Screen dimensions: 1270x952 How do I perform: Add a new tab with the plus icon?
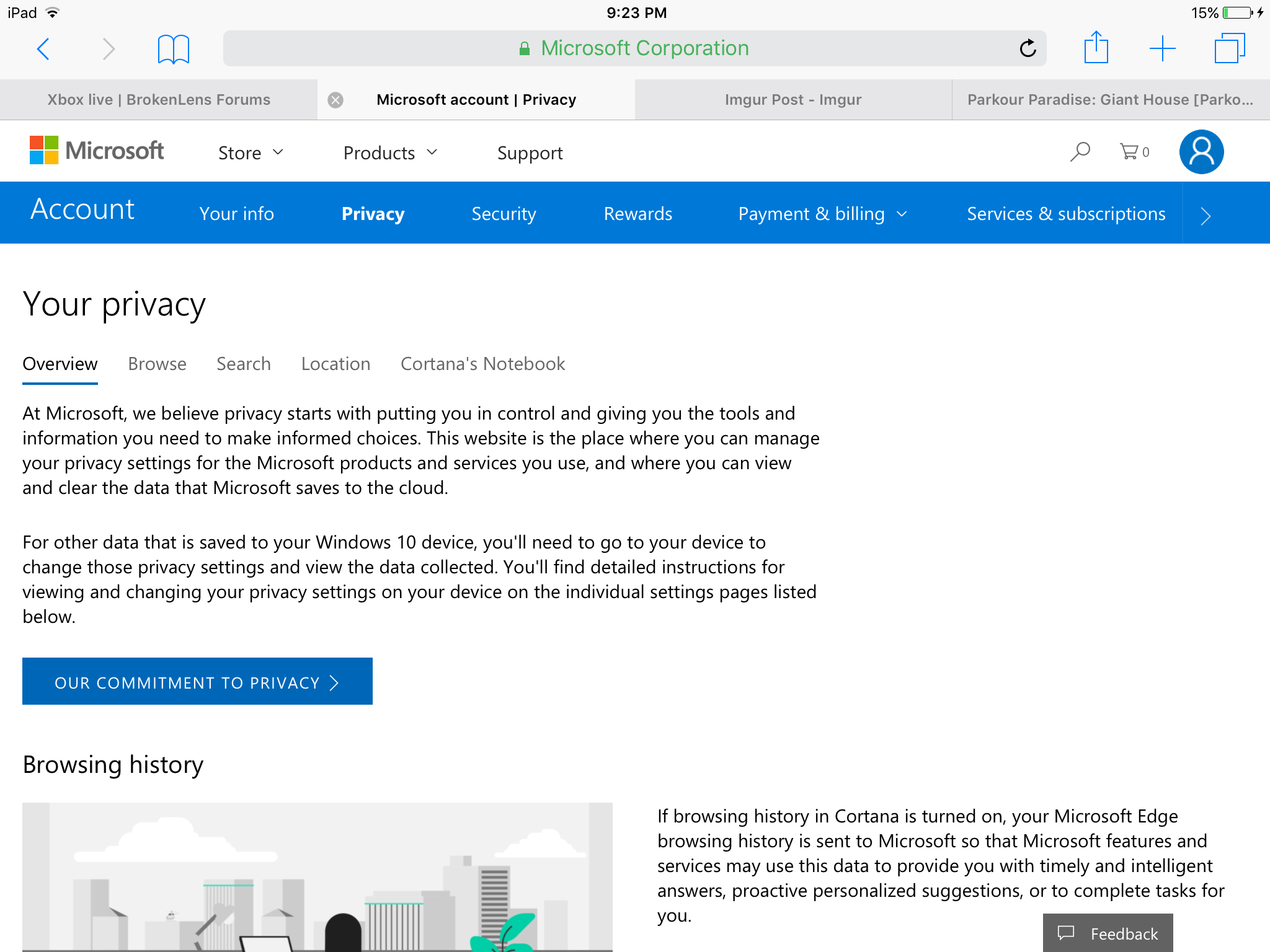pos(1162,48)
